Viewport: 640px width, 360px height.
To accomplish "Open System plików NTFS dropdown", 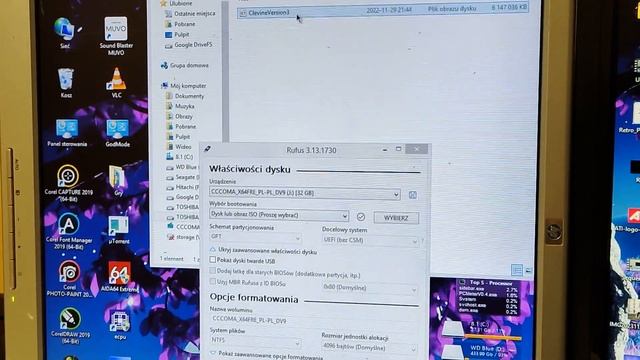I will point(256,341).
